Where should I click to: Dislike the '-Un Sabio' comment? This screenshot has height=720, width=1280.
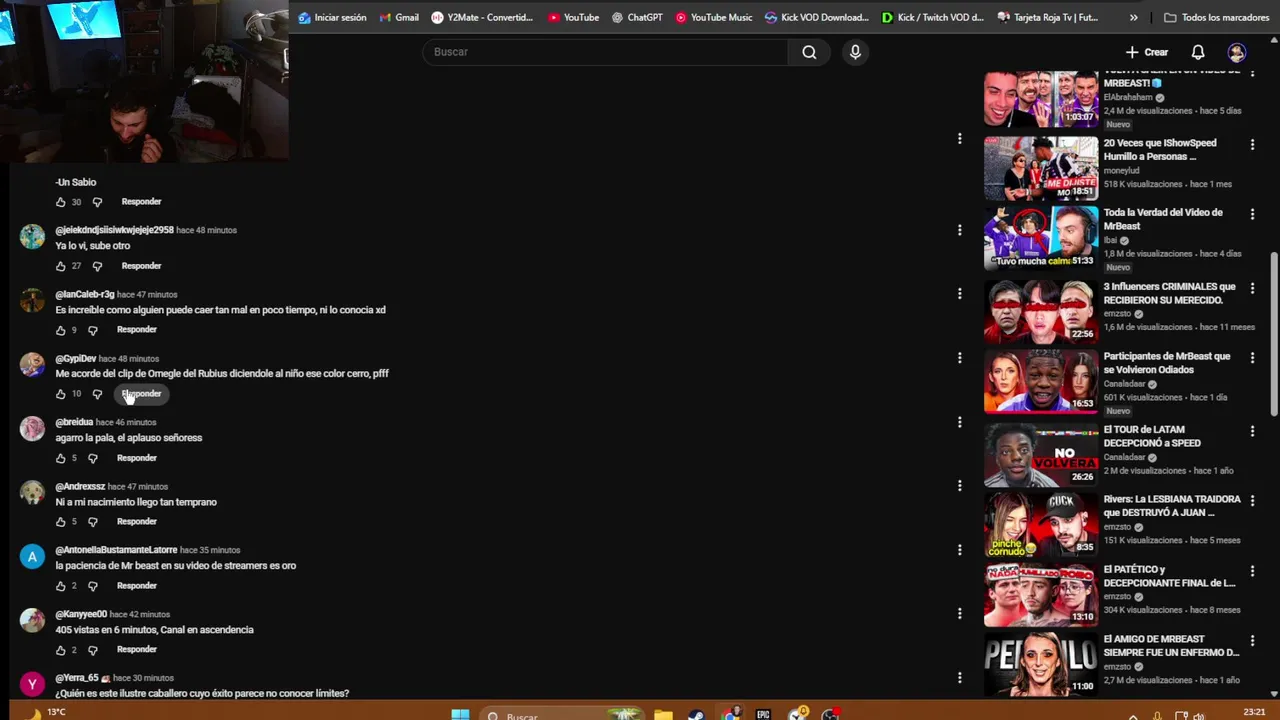click(97, 202)
